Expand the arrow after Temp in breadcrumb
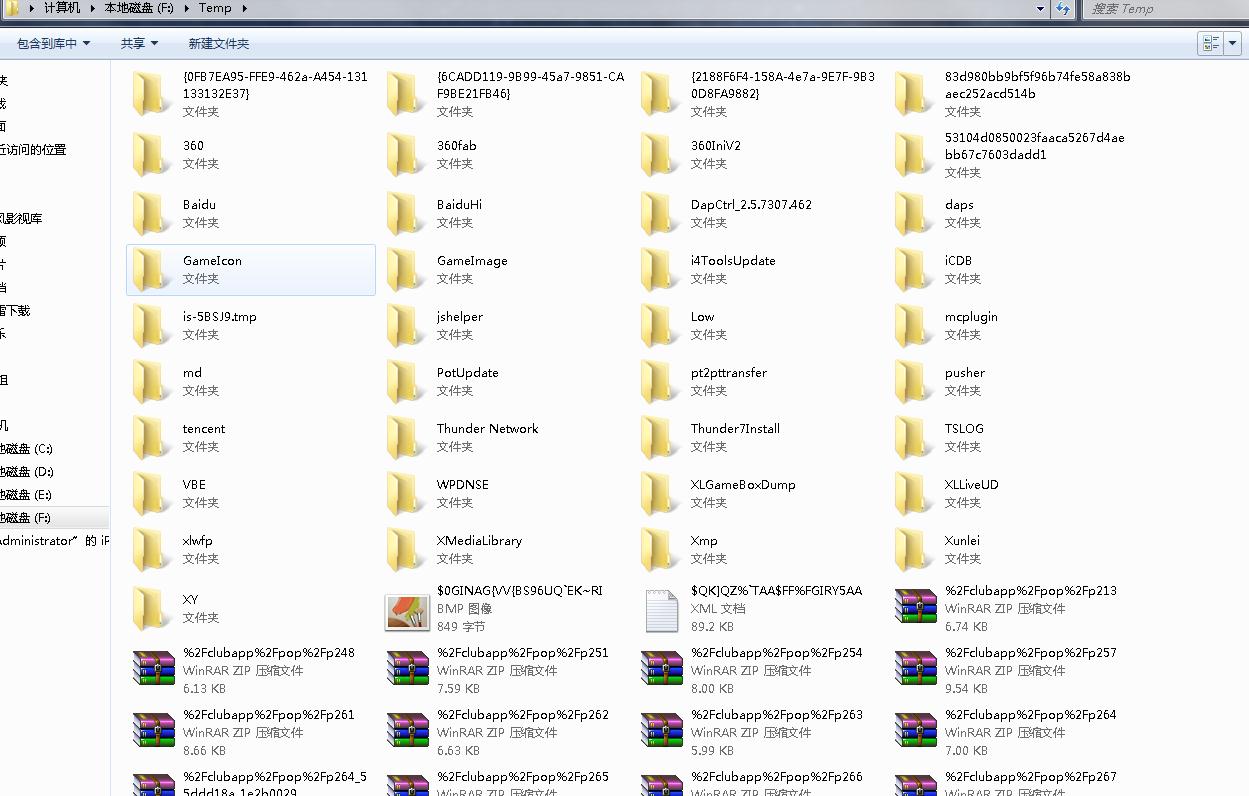The height and width of the screenshot is (796, 1249). pos(243,8)
